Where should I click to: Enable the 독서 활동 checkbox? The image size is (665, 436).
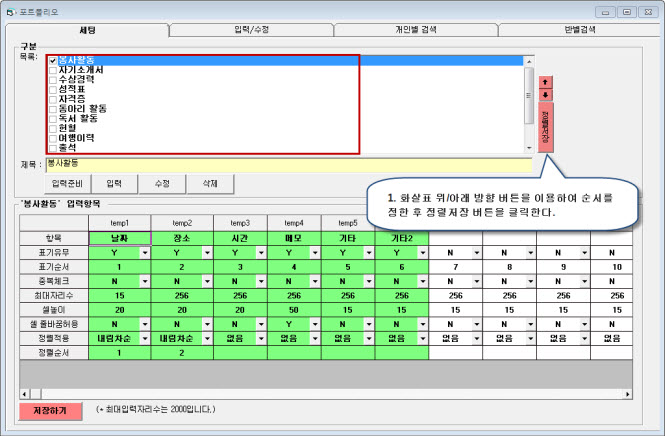click(53, 118)
